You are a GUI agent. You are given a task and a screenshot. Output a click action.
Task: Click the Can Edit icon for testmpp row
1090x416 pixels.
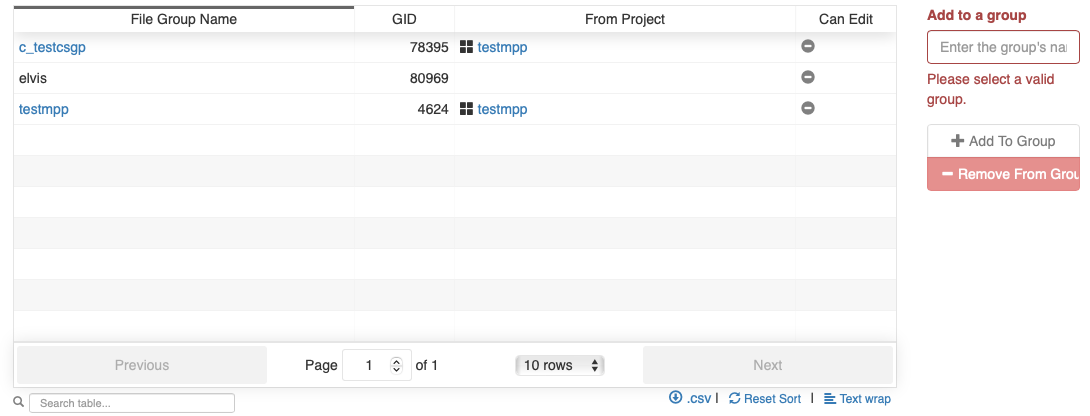tap(808, 108)
